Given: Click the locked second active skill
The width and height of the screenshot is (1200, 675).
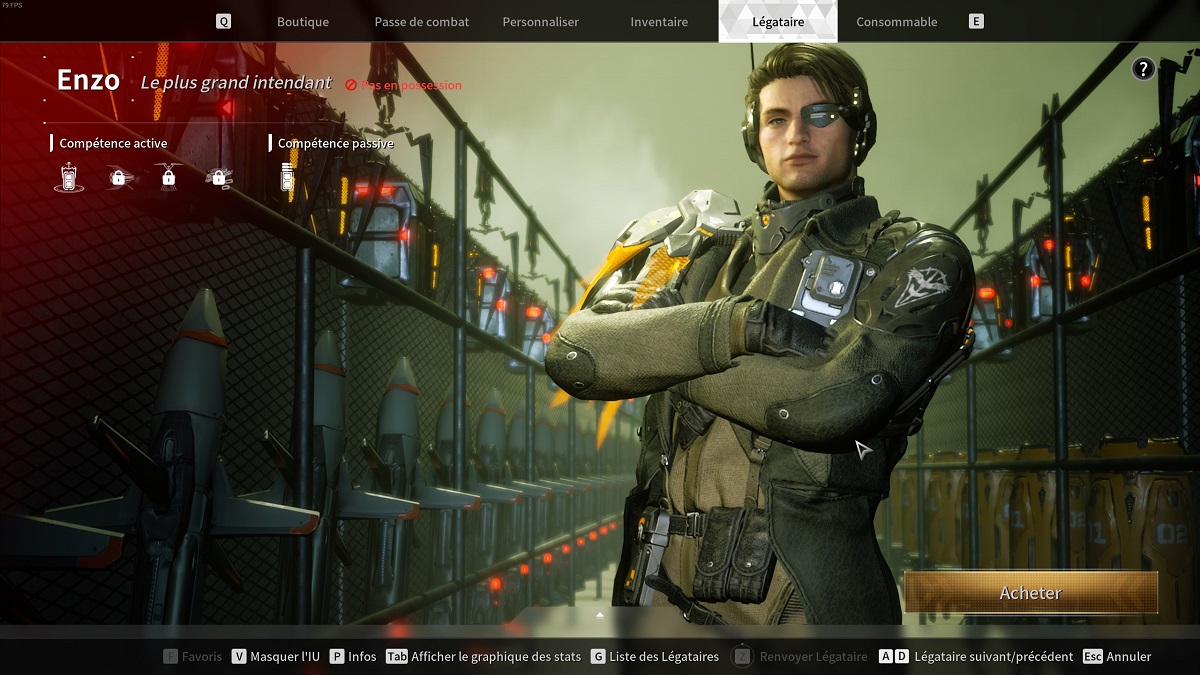Looking at the screenshot, I should pos(119,176).
